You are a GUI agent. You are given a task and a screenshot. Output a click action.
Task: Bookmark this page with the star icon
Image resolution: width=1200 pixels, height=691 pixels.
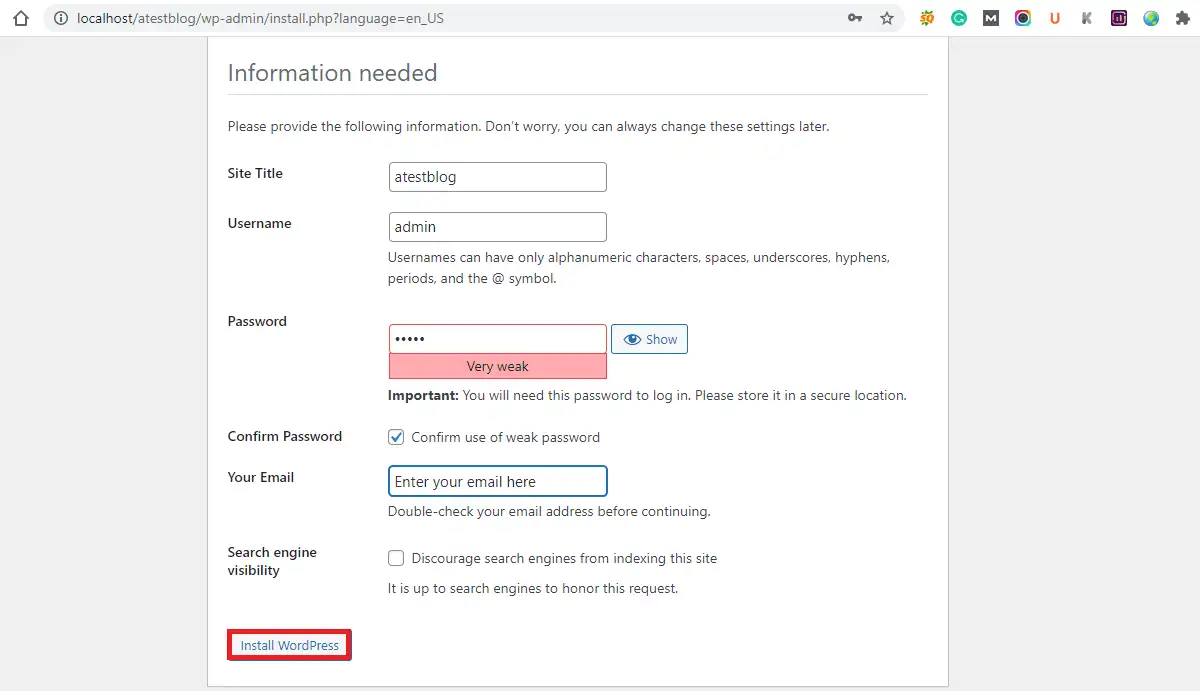point(887,18)
